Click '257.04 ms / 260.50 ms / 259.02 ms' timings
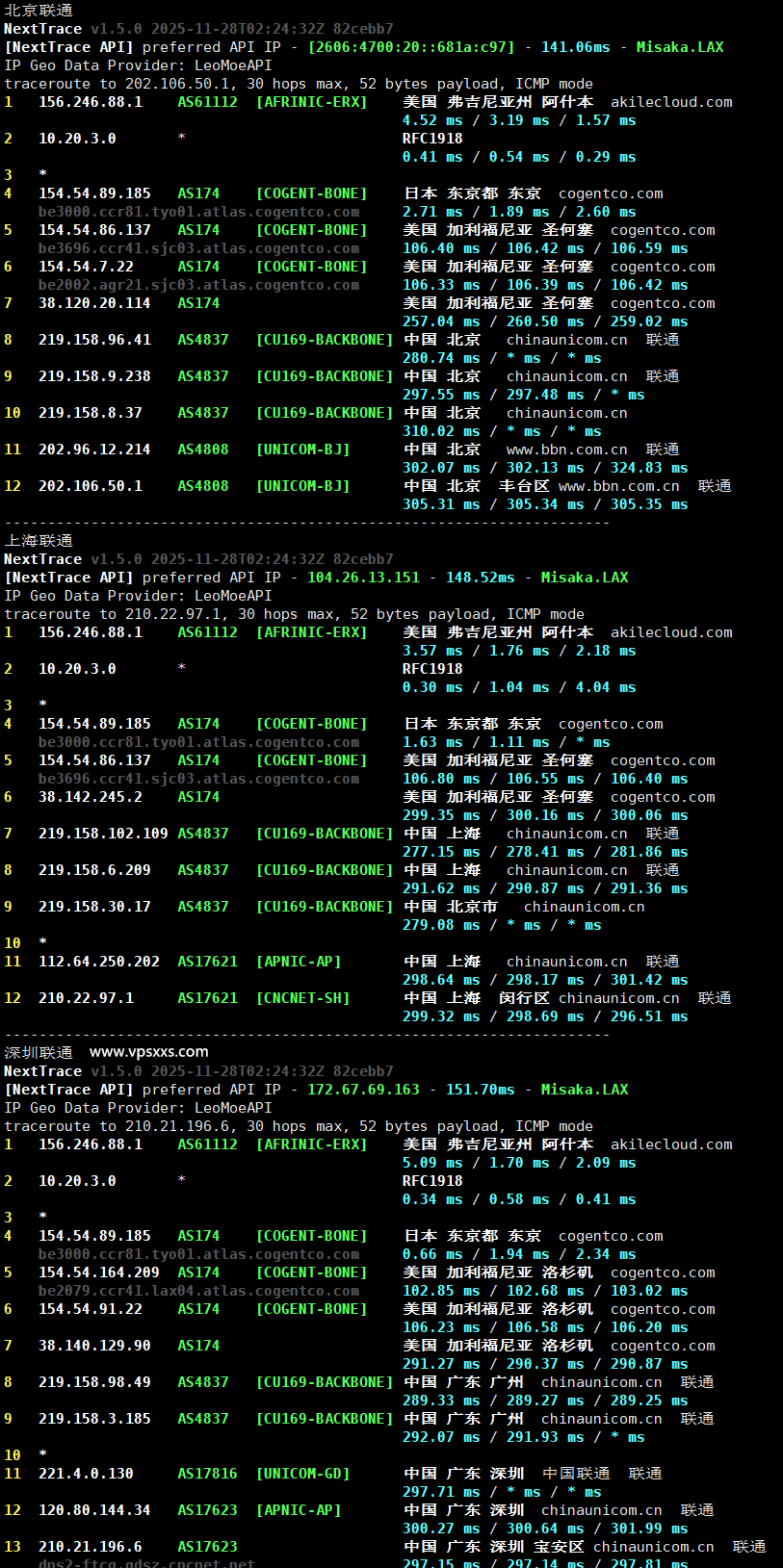This screenshot has height=1568, width=783. (x=545, y=321)
